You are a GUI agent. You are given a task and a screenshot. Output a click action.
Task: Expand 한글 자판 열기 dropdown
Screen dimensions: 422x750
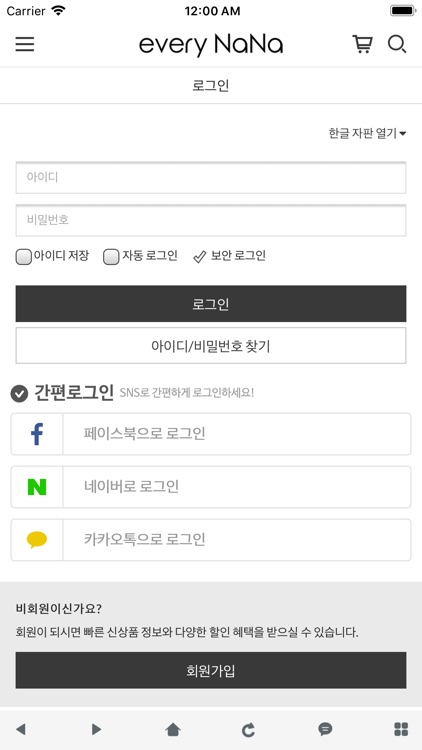(367, 133)
